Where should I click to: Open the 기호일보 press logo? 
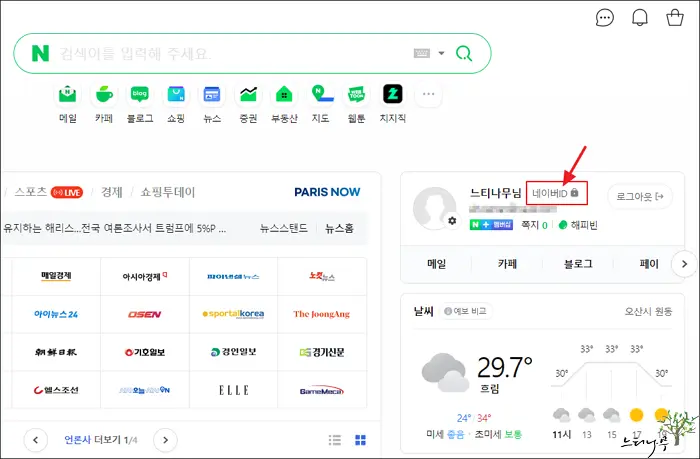[145, 352]
